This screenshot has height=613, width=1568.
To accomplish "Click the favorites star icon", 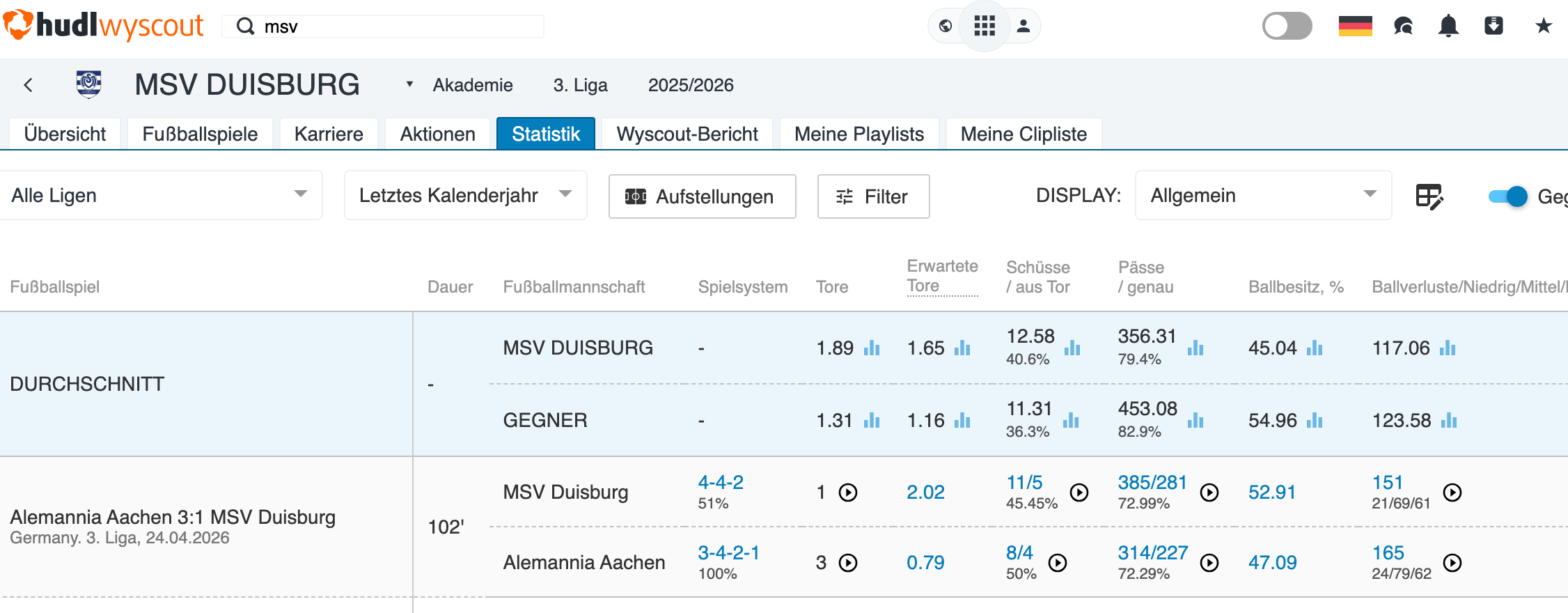I will [x=1544, y=26].
